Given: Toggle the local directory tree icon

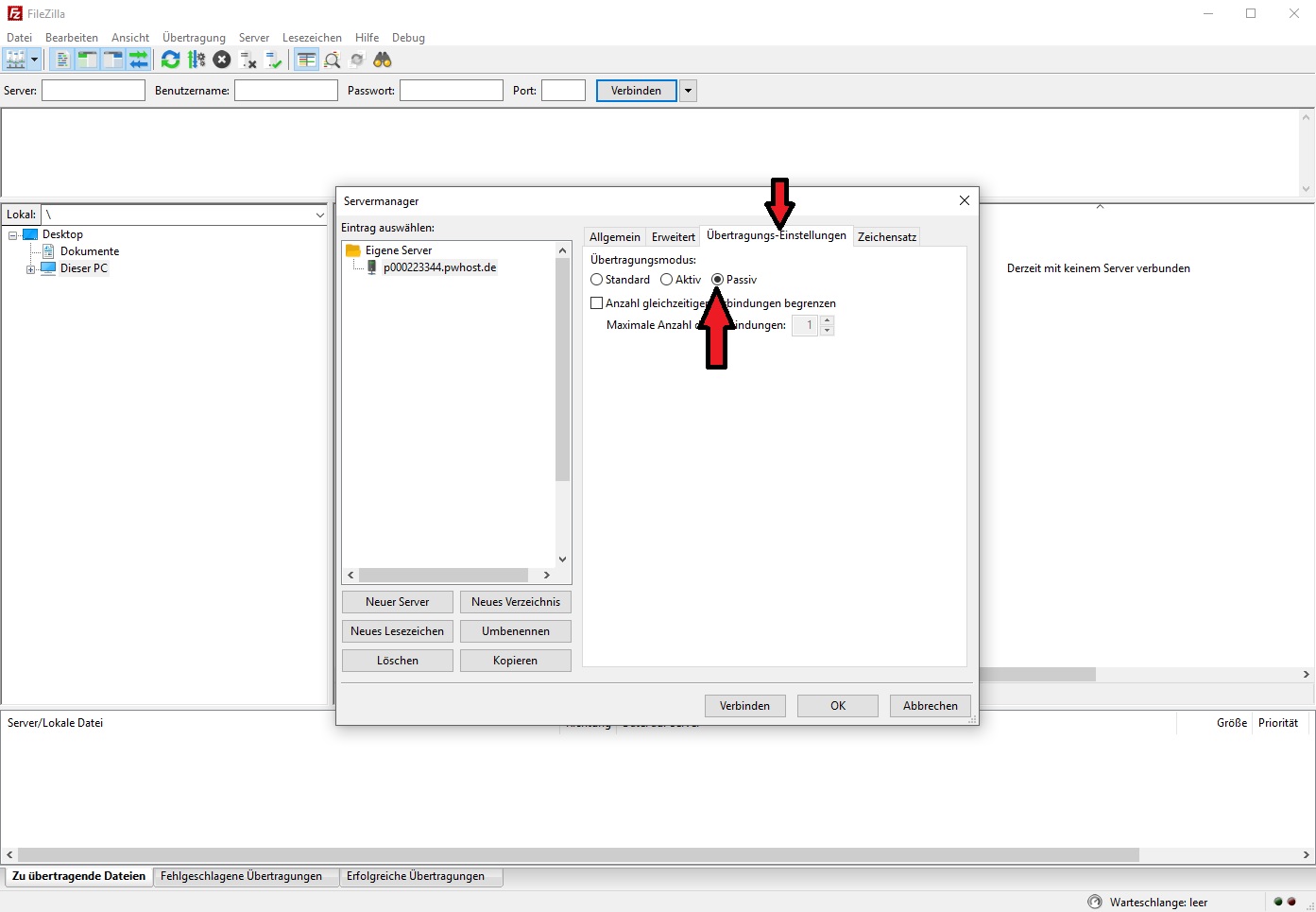Looking at the screenshot, I should coord(87,60).
